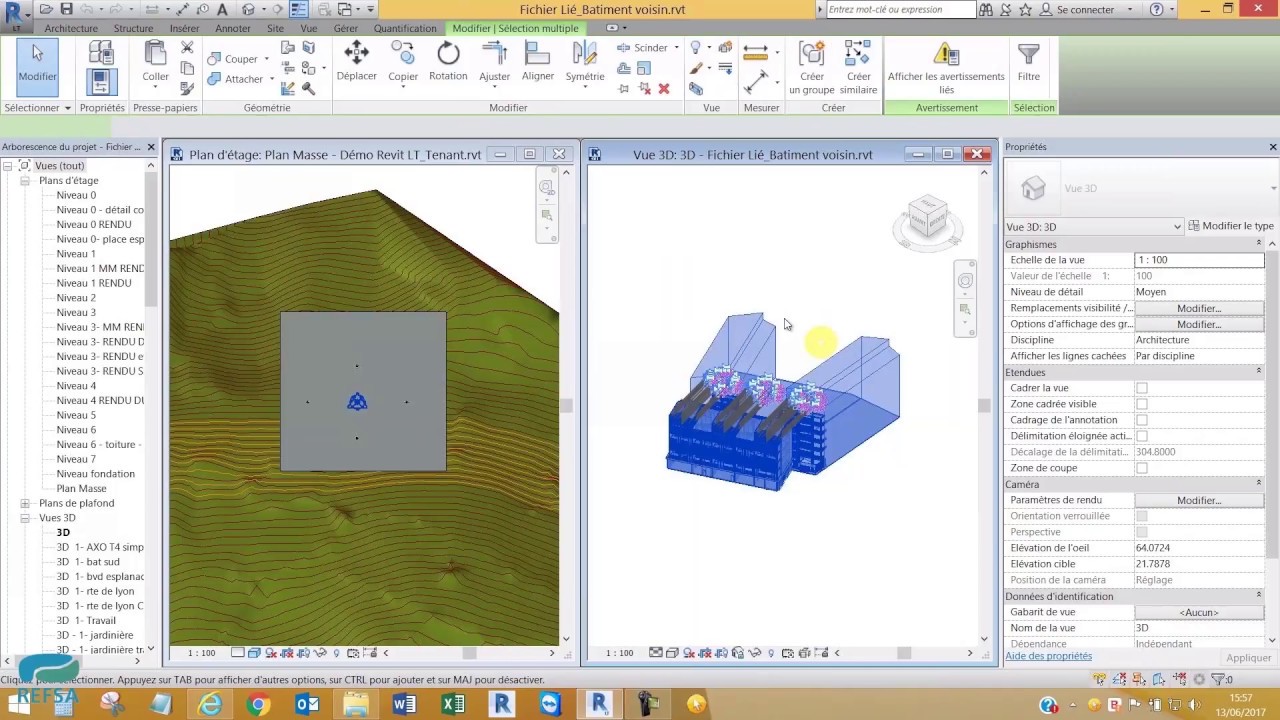
Task: Open Microsoft Word from the taskbar
Action: 404,704
